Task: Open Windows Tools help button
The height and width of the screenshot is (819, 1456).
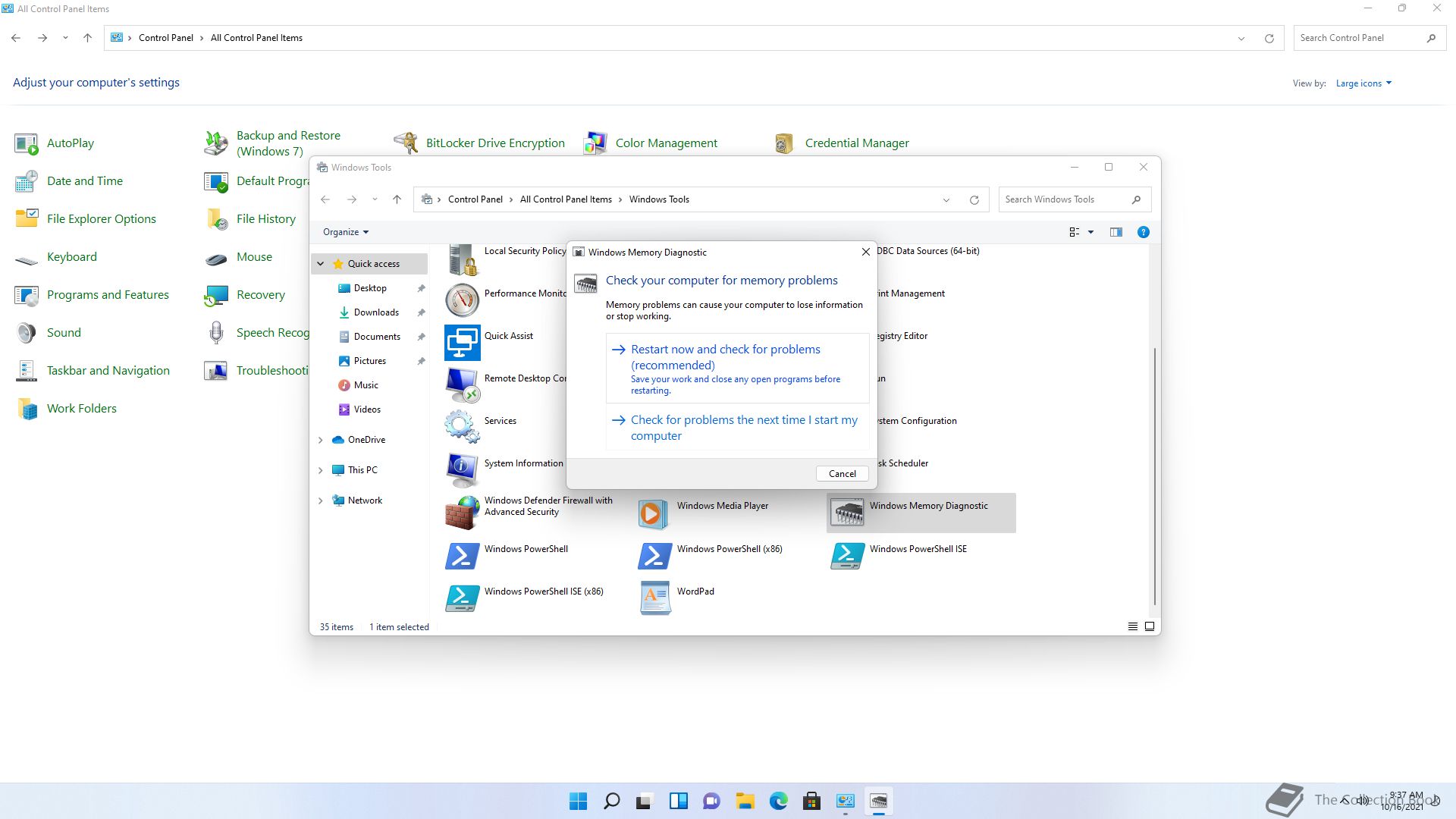Action: point(1143,232)
